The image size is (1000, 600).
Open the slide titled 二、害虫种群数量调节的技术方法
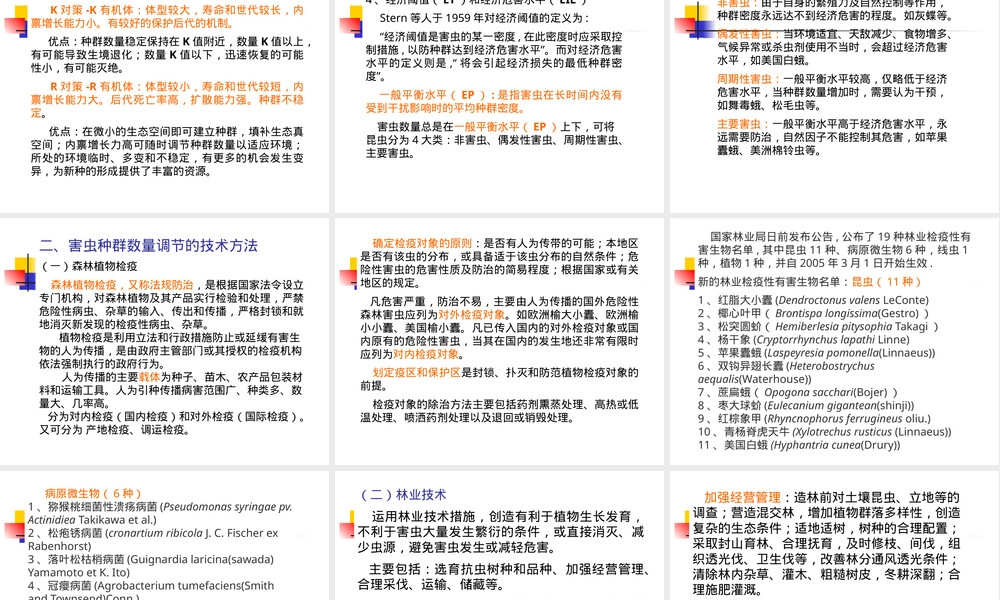point(165,341)
